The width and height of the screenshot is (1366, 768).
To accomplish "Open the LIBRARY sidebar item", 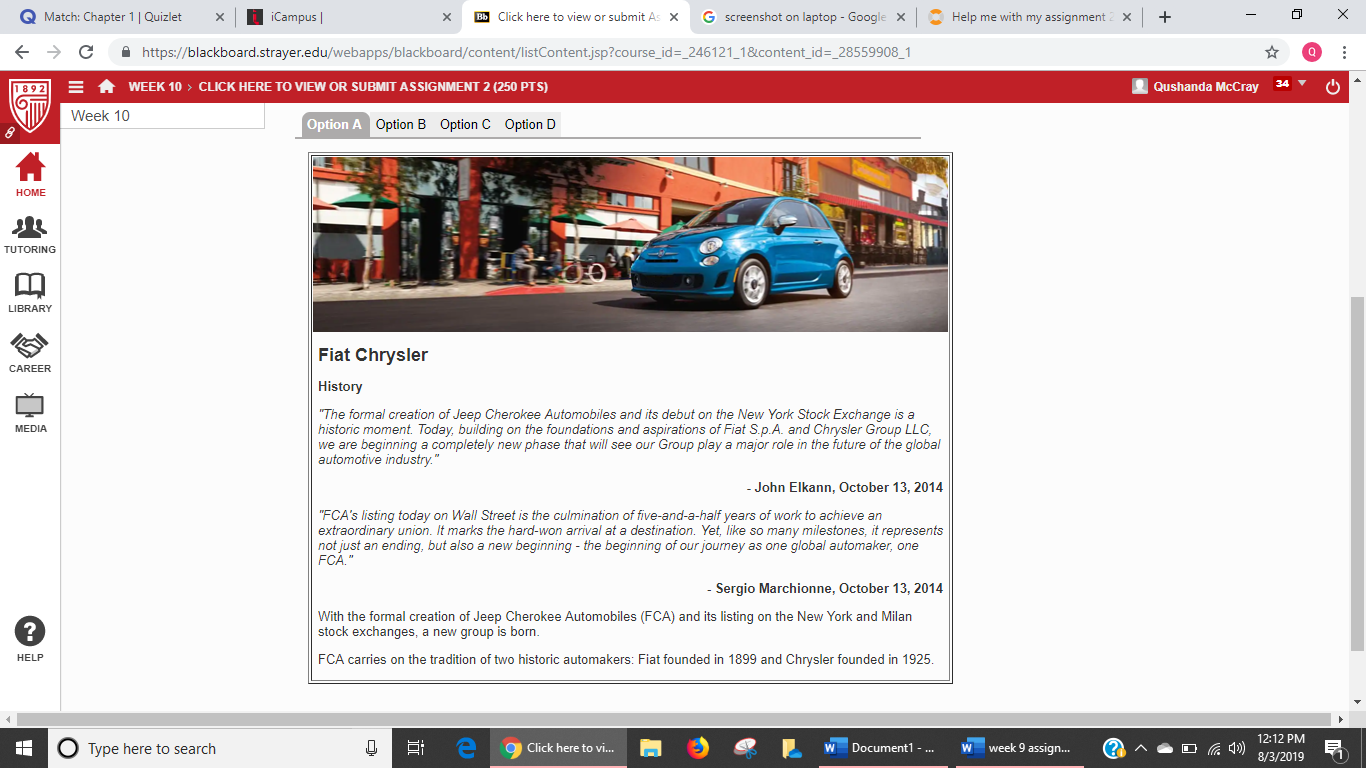I will [30, 293].
